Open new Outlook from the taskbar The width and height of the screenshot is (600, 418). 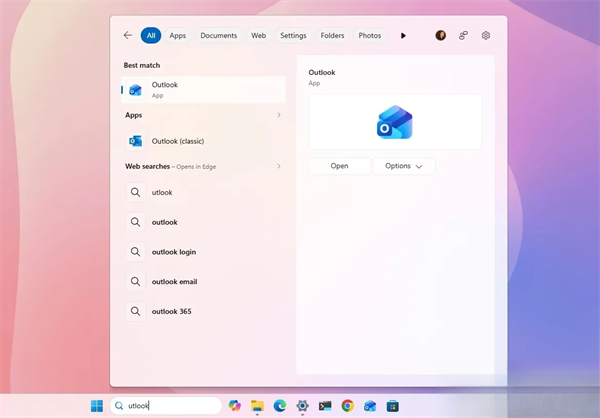370,406
